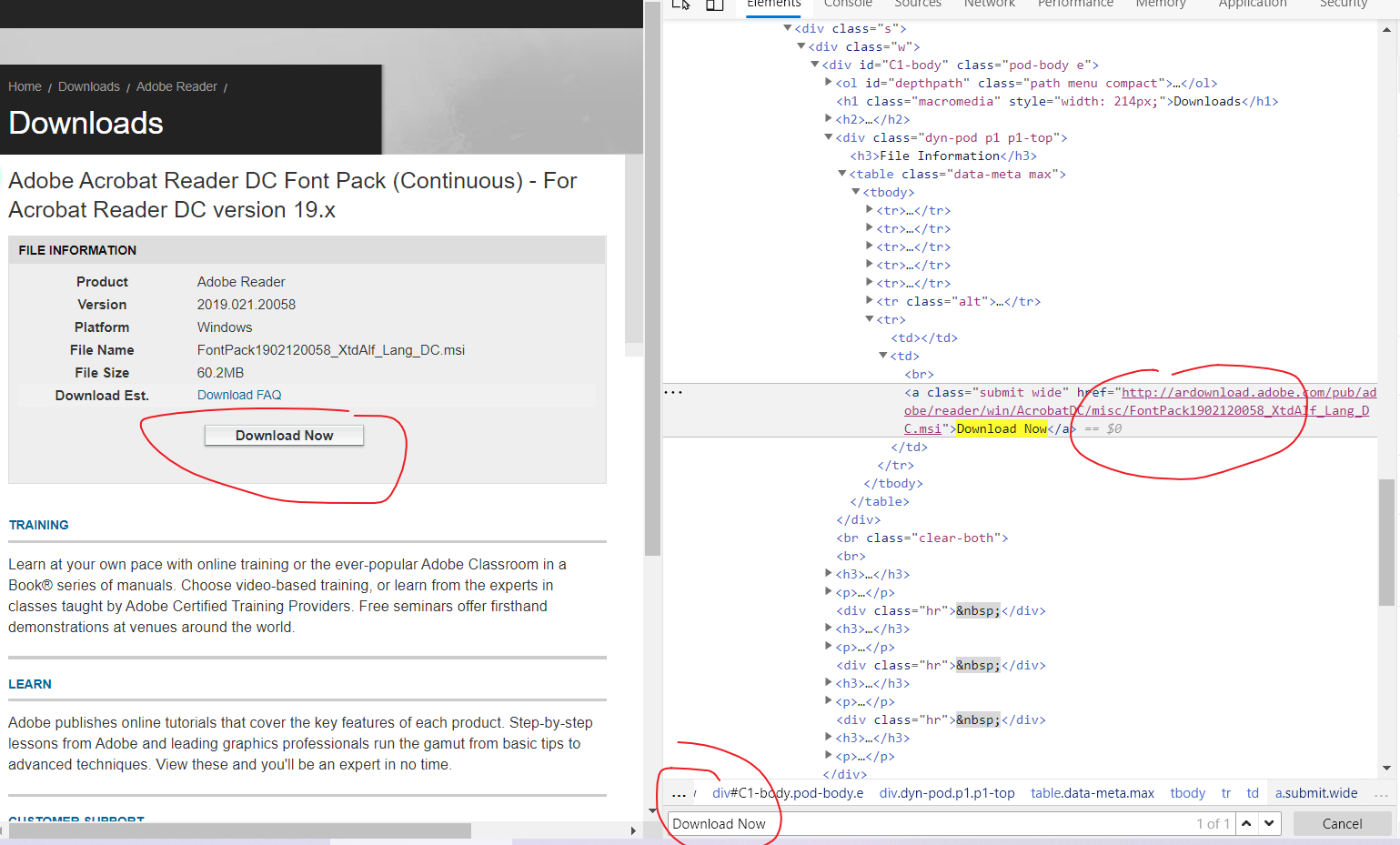Open the Download FAQ link
The width and height of the screenshot is (1400, 845).
238,394
